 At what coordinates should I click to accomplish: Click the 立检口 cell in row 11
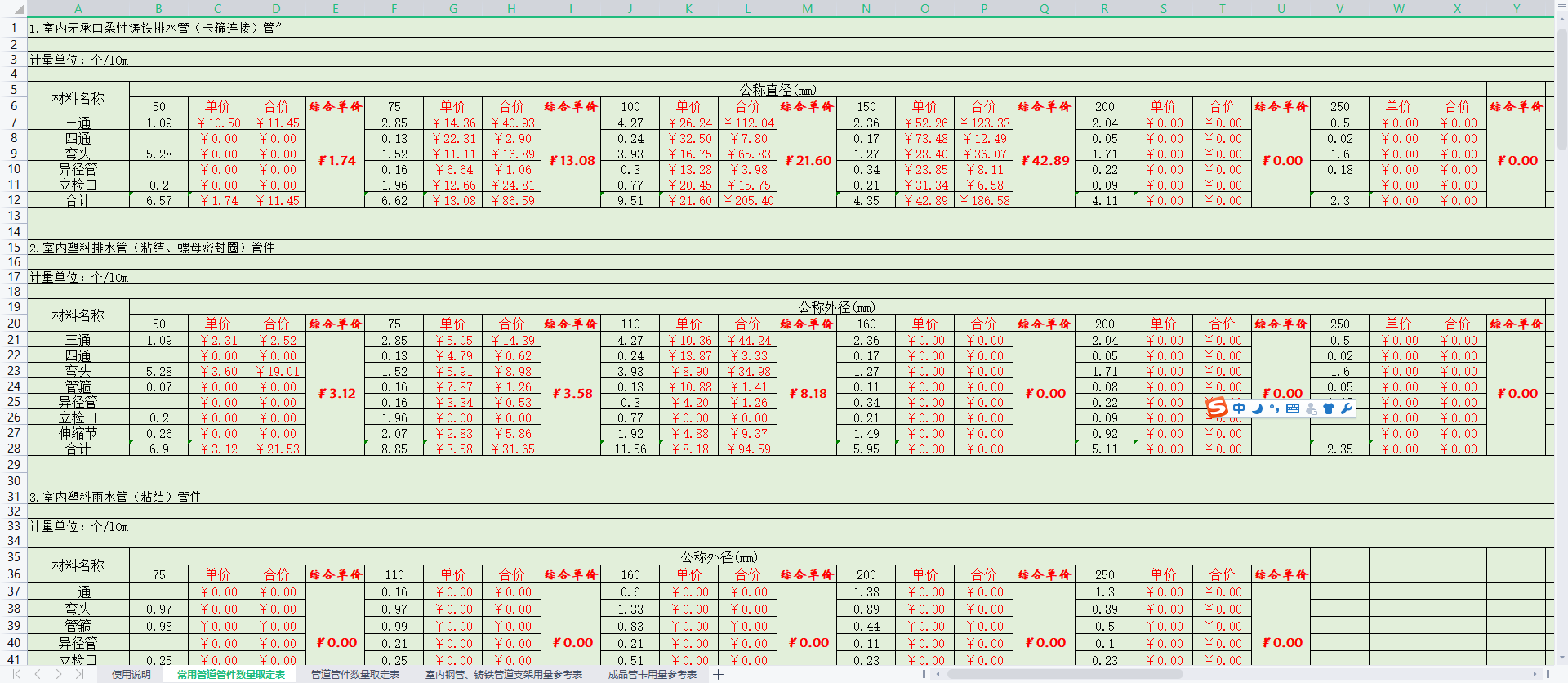(x=78, y=185)
